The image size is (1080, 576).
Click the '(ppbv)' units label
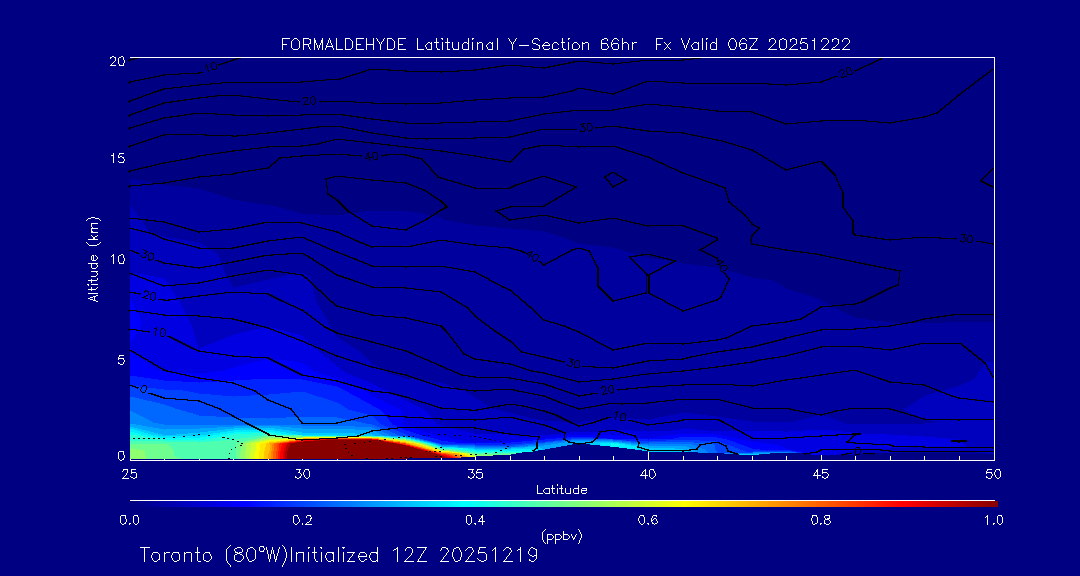(561, 536)
